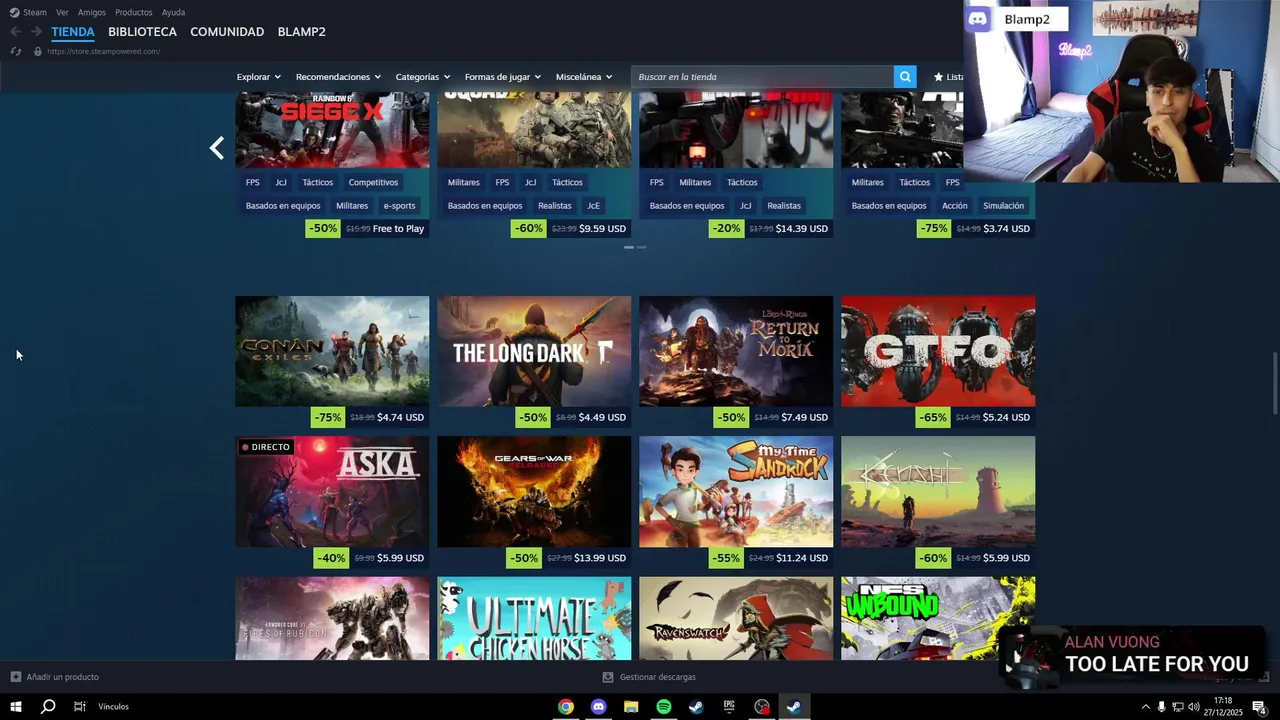Open the BLAMP2 profile tab
The image size is (1280, 720).
(302, 32)
